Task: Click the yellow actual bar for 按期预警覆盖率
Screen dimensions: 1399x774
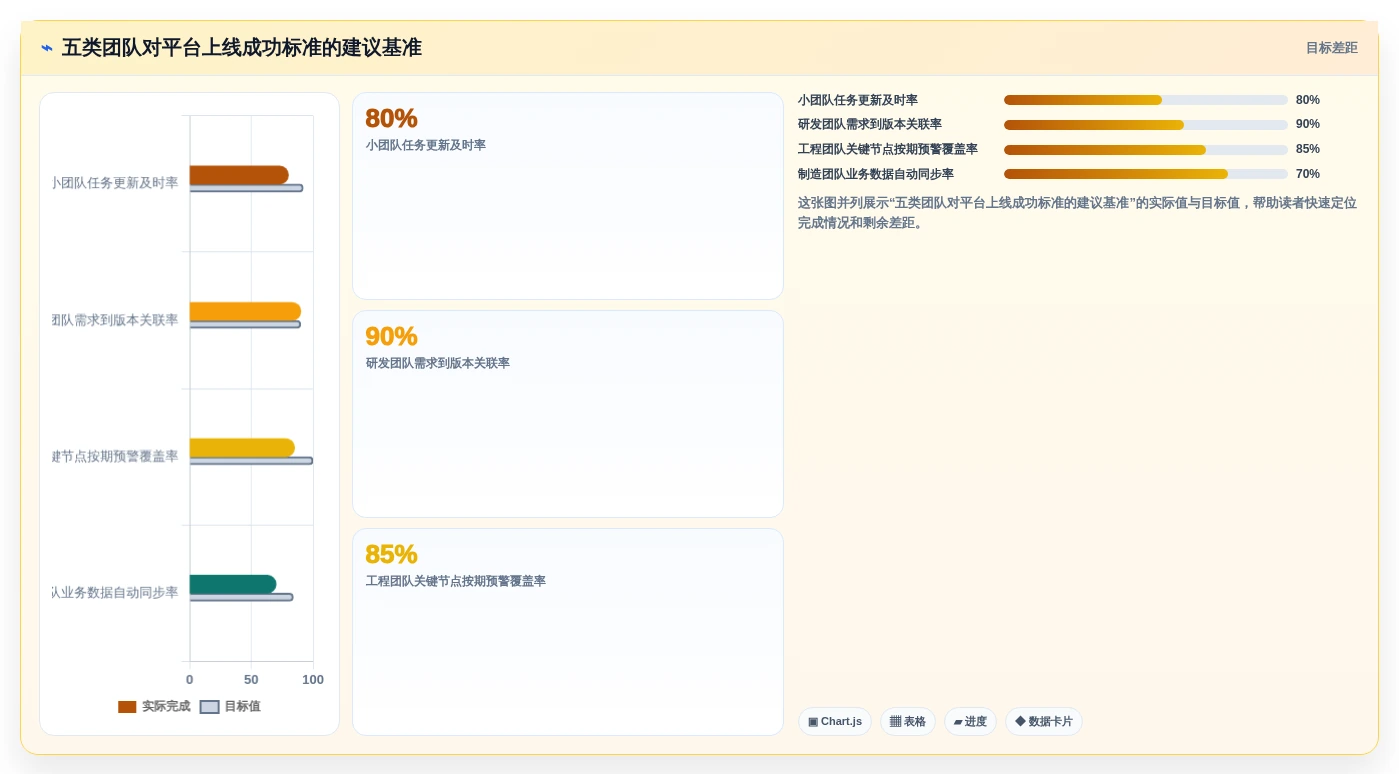Action: [242, 447]
